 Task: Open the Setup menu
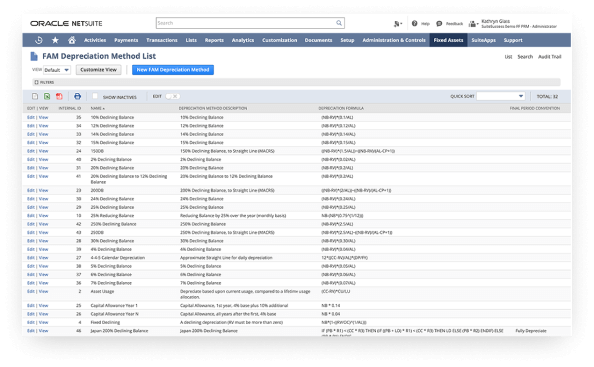click(347, 40)
